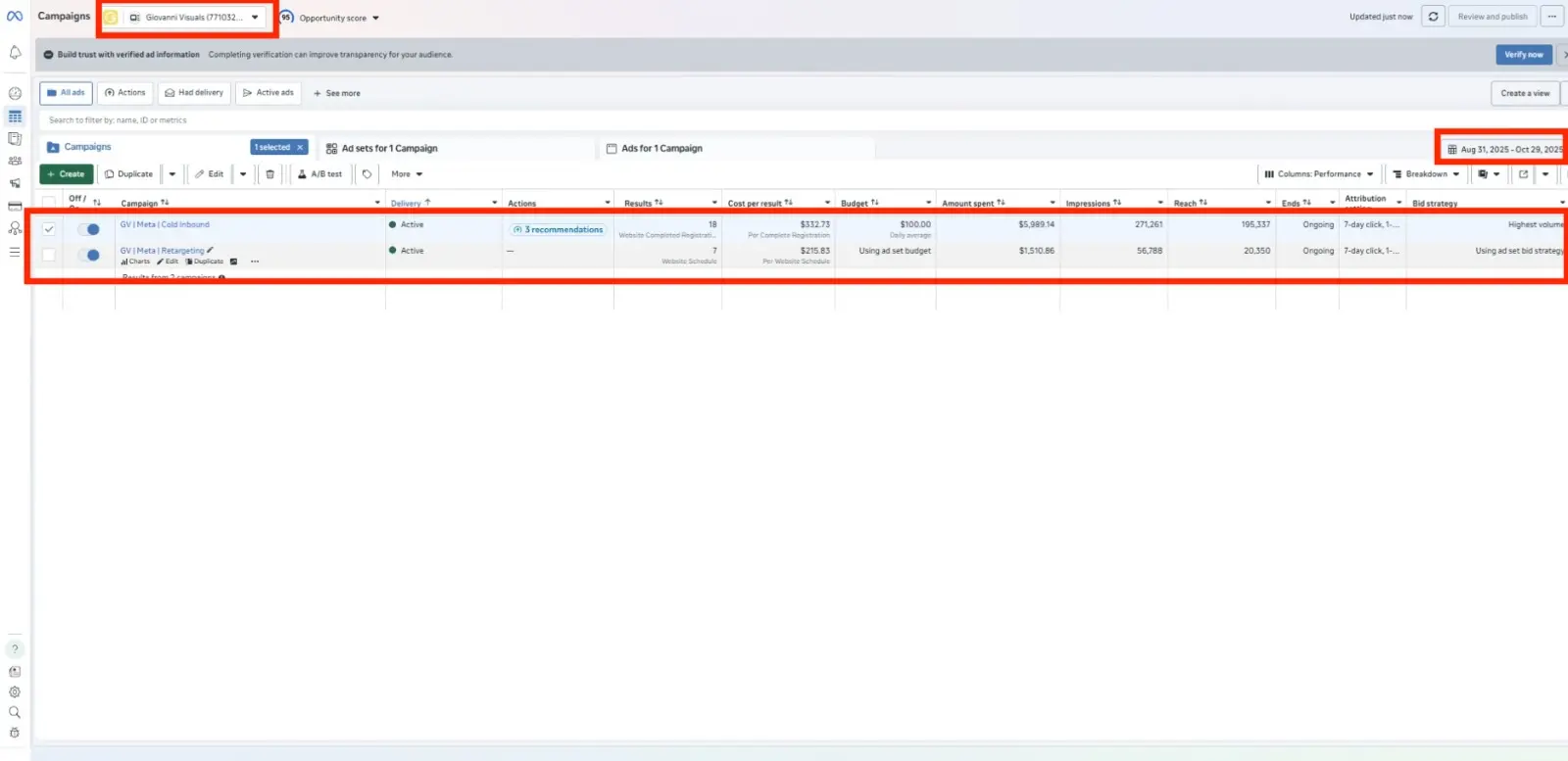
Task: Open the Billing card icon in sidebar
Action: pos(15,206)
